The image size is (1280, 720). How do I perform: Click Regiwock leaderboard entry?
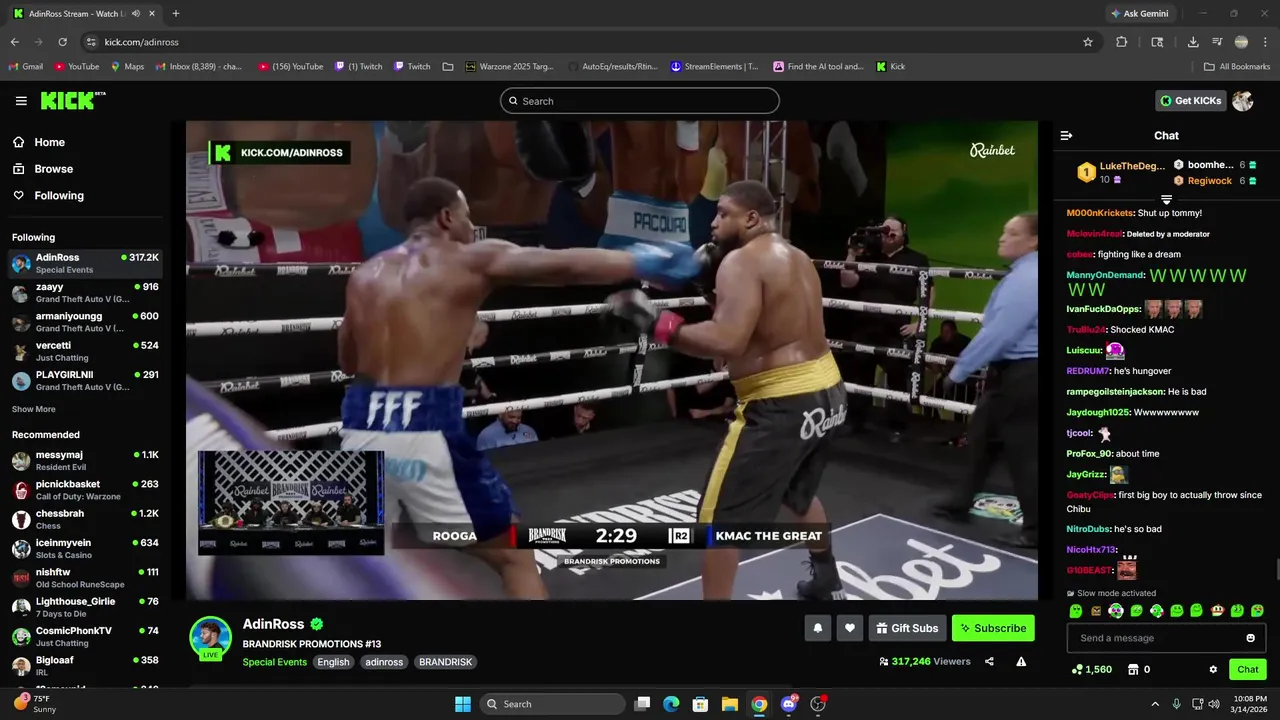click(1215, 181)
